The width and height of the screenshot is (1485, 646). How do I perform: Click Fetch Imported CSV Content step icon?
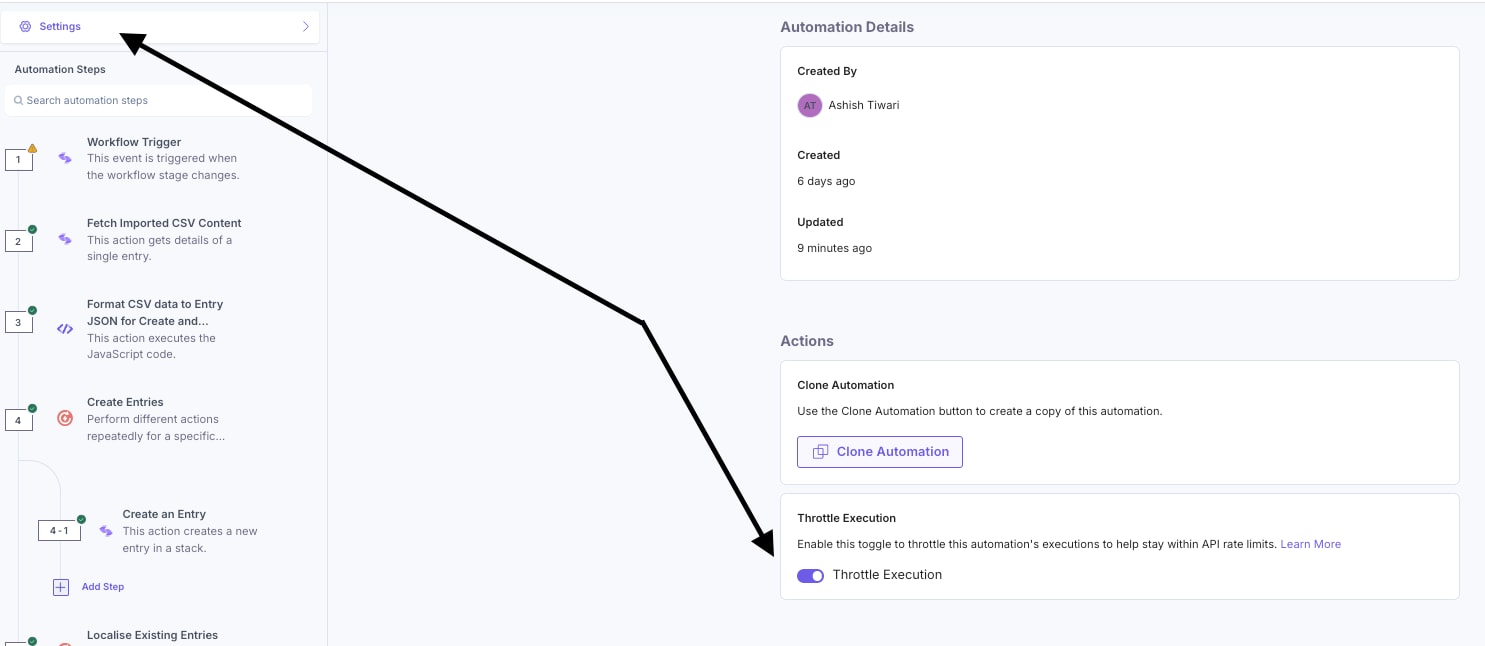pos(65,239)
